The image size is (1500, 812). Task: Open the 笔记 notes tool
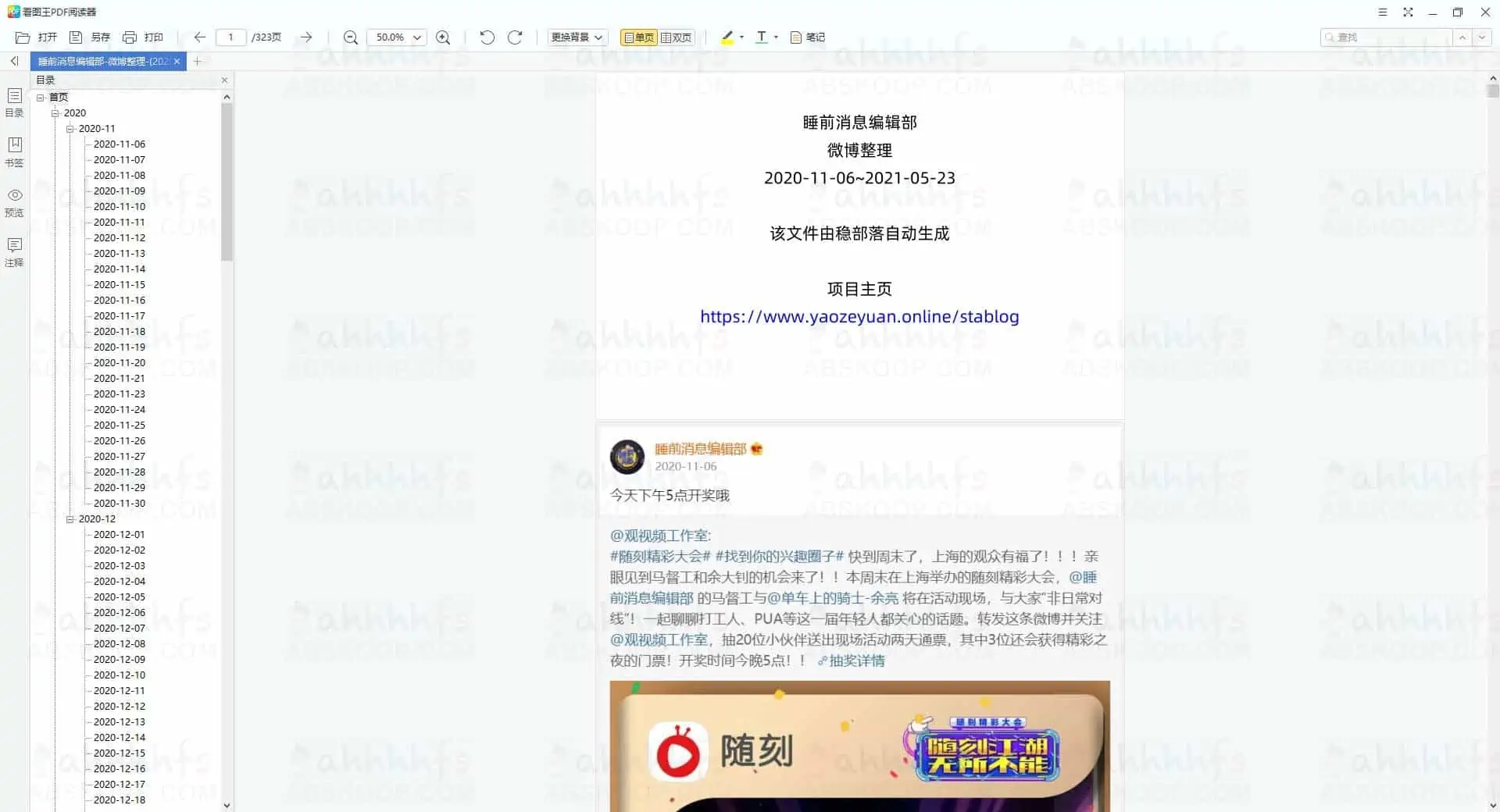pos(806,37)
